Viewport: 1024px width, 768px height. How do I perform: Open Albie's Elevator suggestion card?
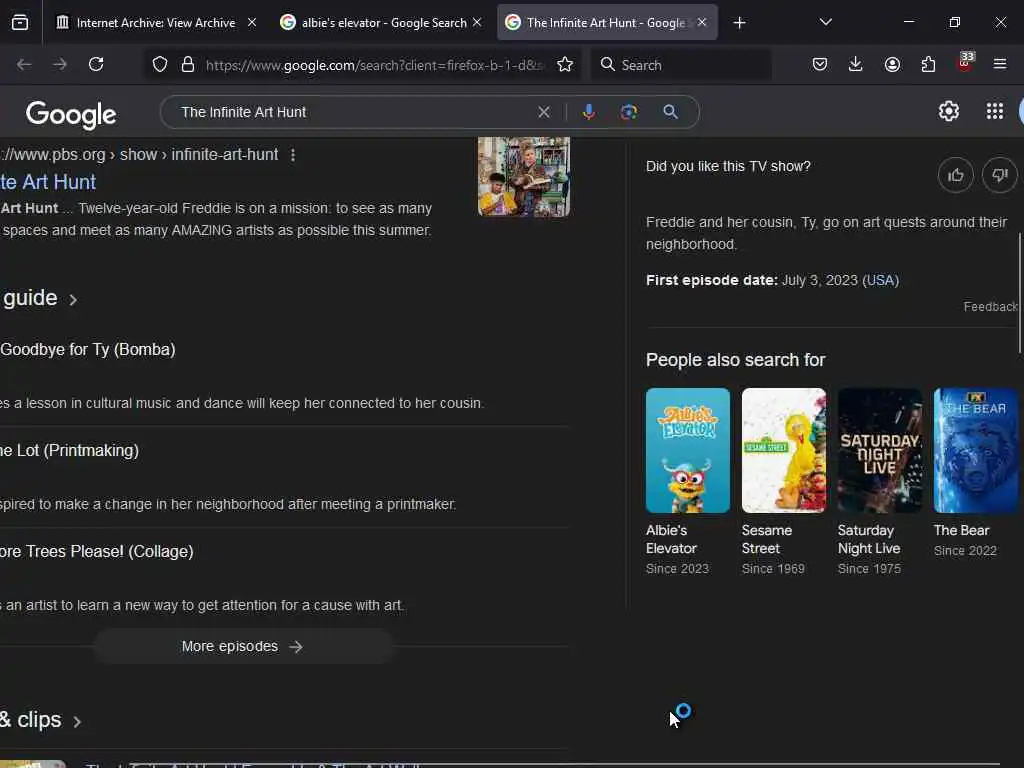[688, 481]
